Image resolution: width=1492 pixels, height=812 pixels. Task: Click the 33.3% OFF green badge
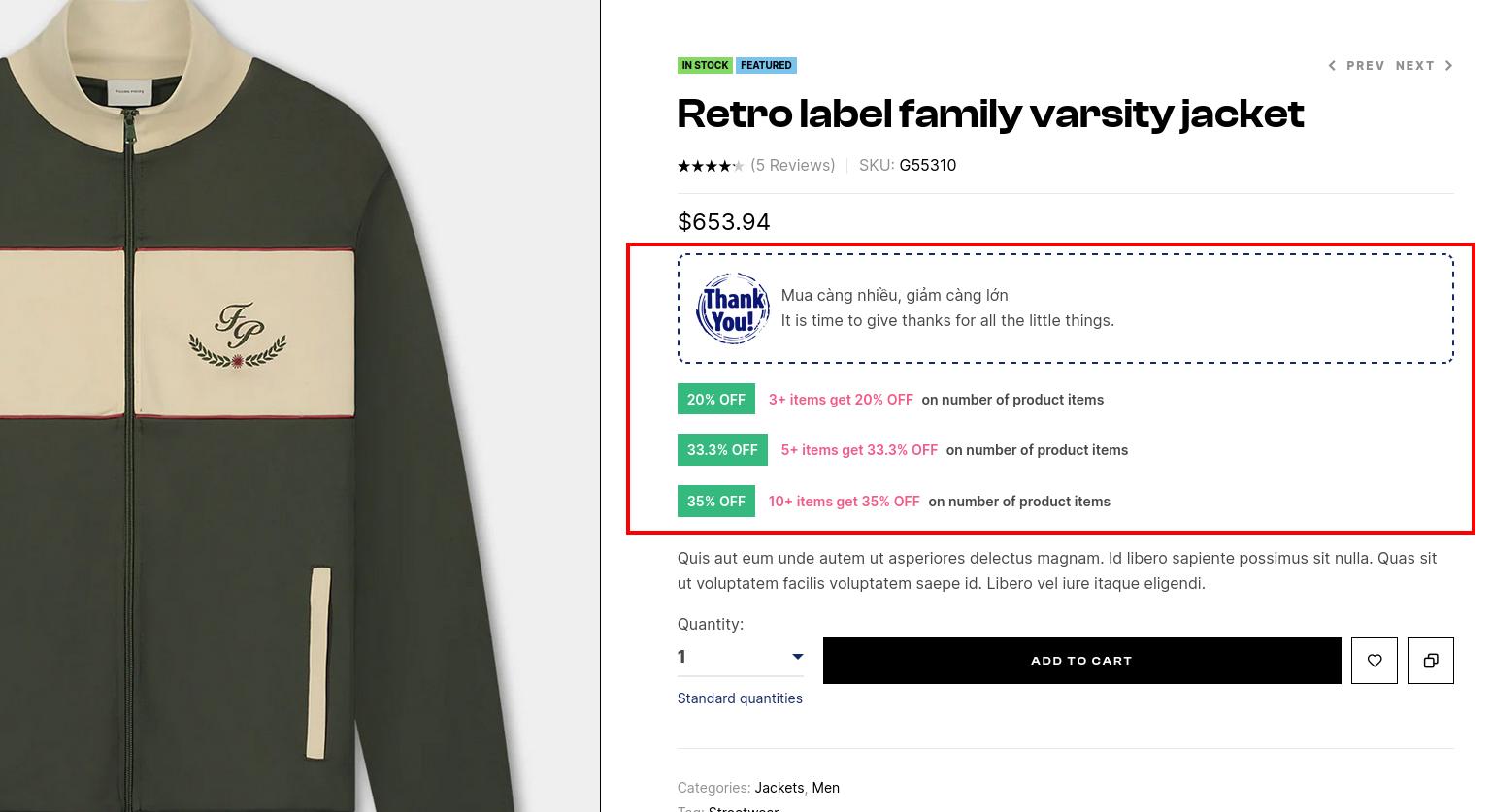[722, 449]
